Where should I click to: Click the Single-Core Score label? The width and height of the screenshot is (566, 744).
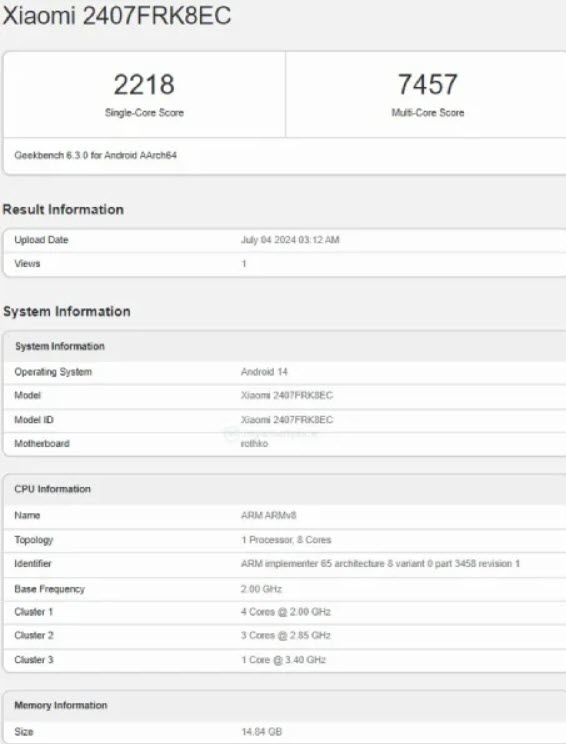click(x=144, y=113)
